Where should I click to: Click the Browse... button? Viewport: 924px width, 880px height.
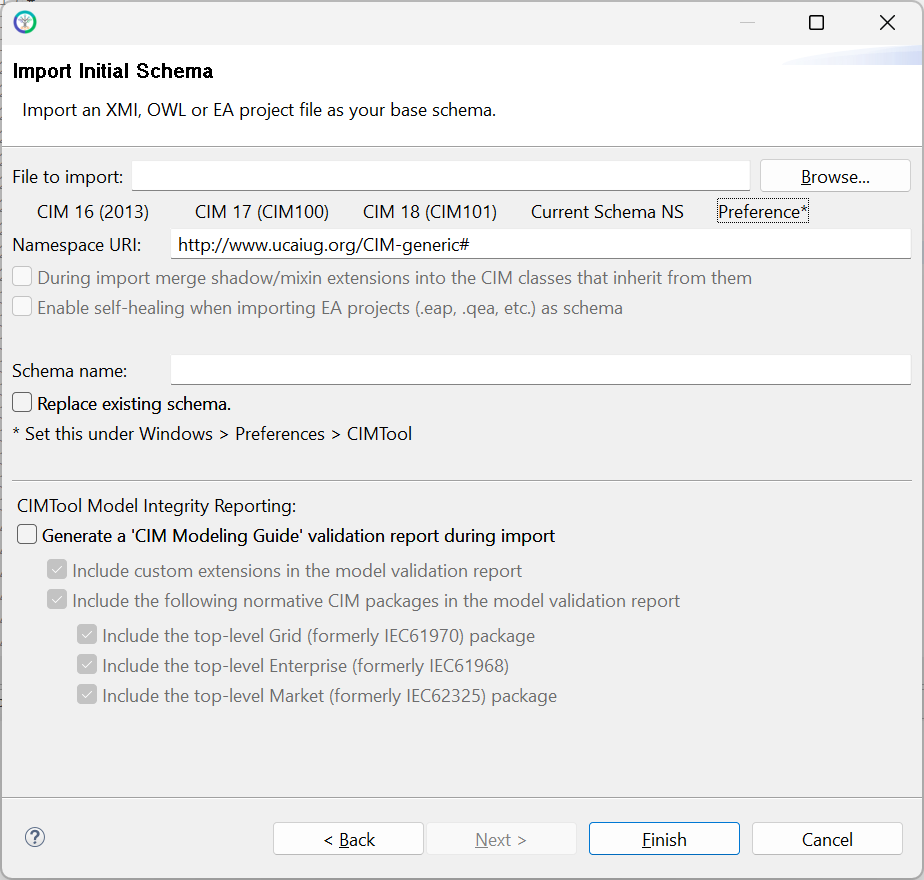coord(835,176)
